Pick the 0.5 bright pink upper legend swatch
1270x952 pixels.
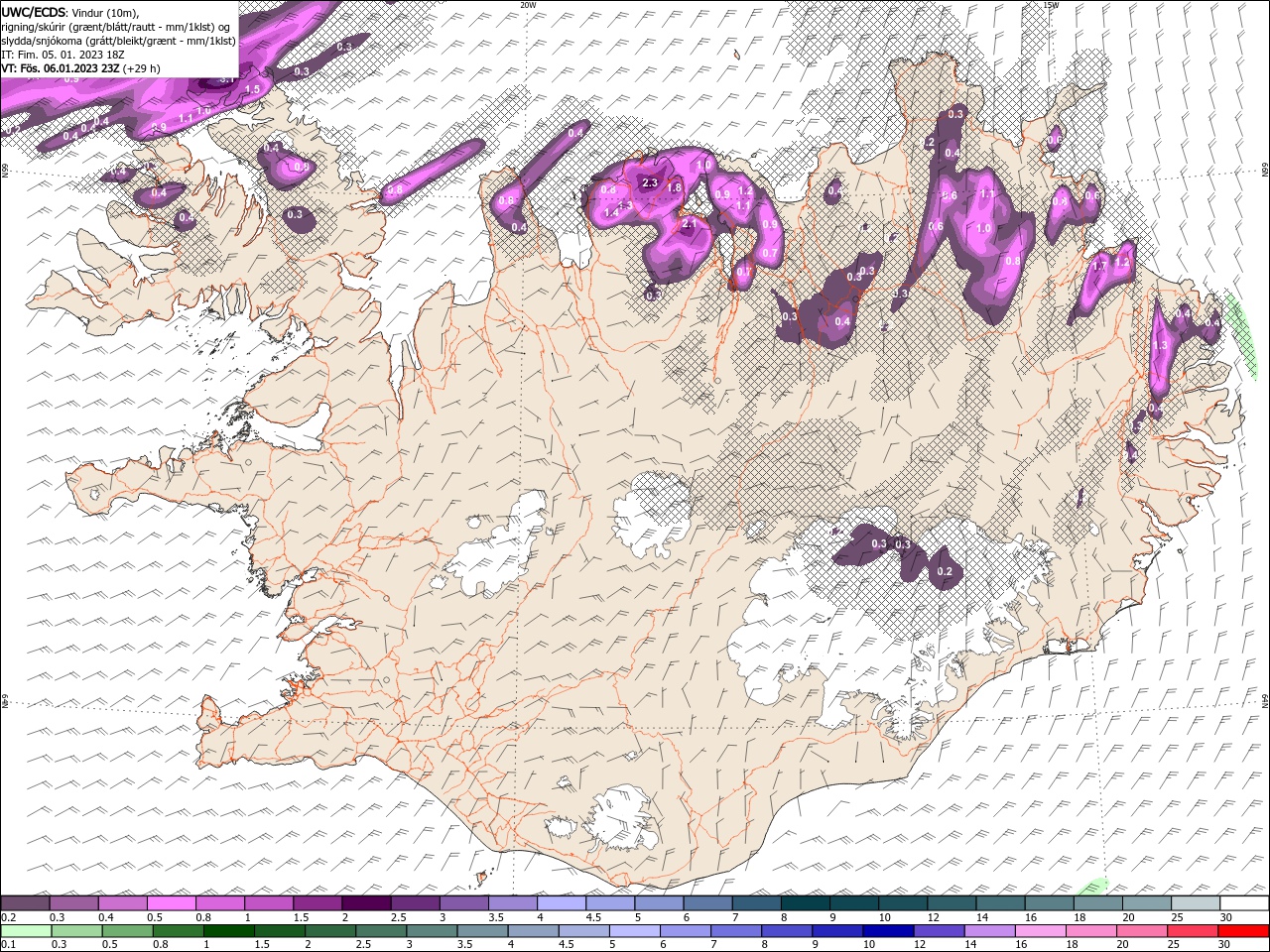(x=171, y=903)
